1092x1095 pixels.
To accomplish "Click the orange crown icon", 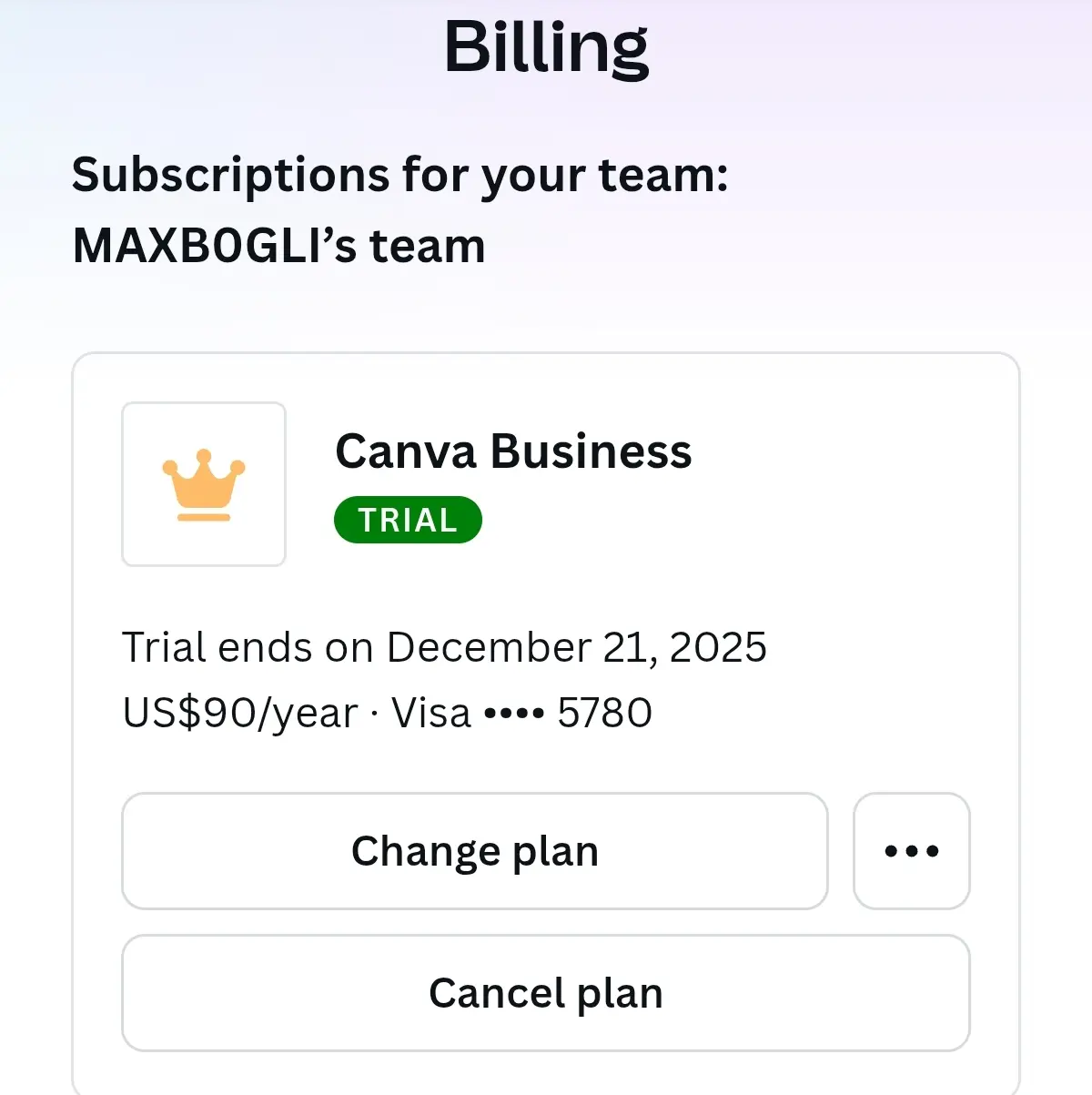I will [x=204, y=485].
